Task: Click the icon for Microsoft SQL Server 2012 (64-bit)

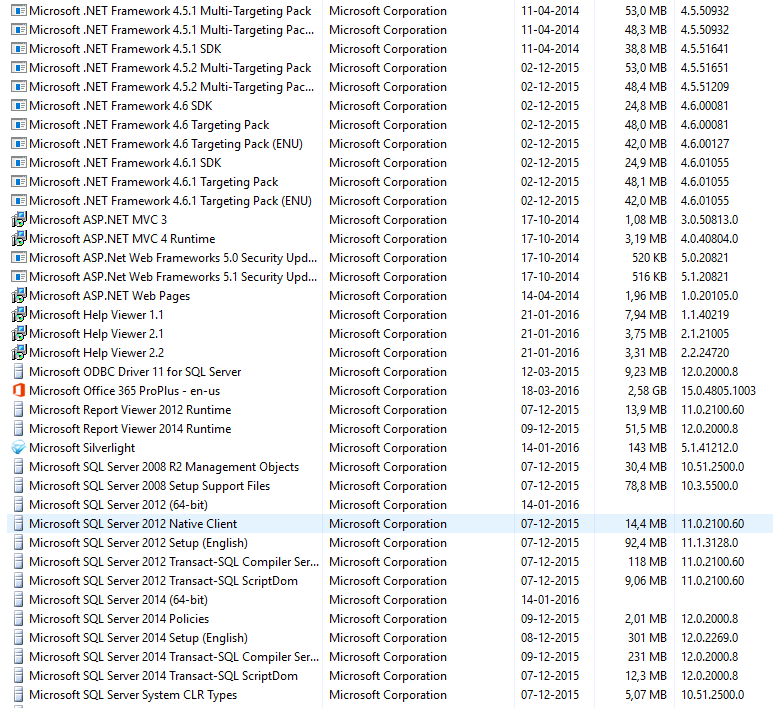Action: pyautogui.click(x=19, y=504)
